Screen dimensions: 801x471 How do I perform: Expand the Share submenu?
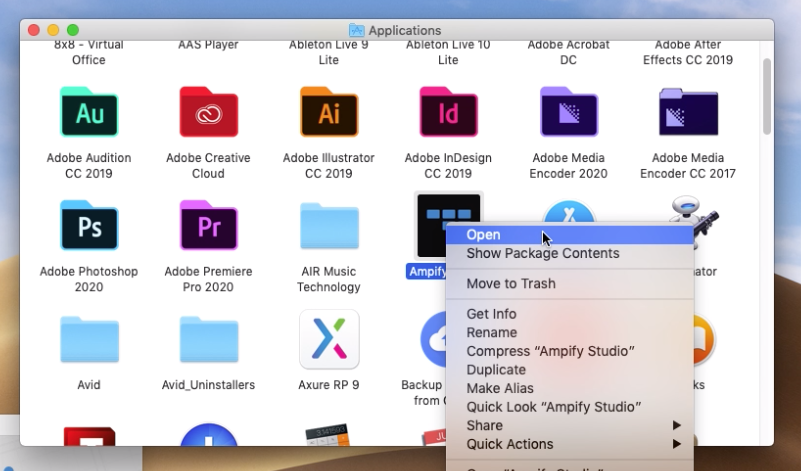tap(570, 426)
